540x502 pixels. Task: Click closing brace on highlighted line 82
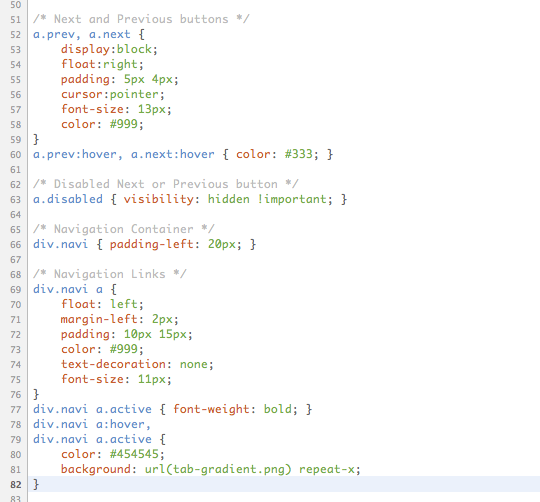click(x=36, y=484)
